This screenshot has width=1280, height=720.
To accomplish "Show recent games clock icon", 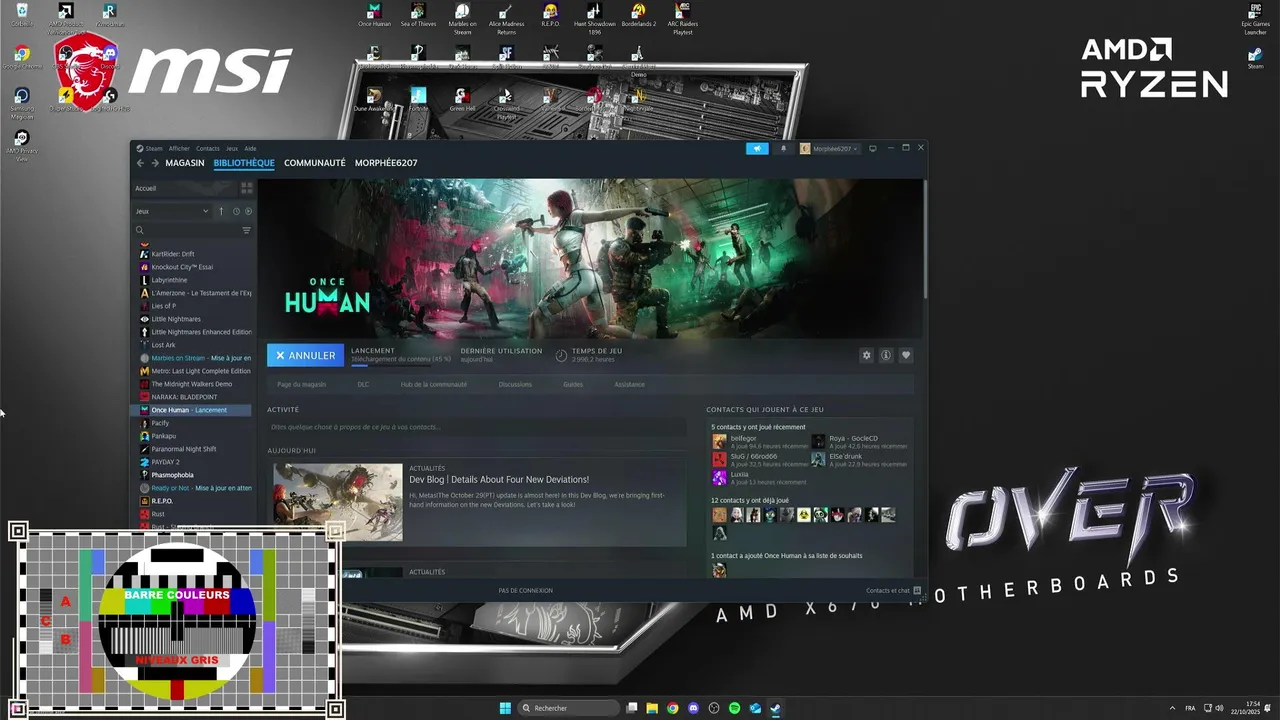I will tap(236, 211).
